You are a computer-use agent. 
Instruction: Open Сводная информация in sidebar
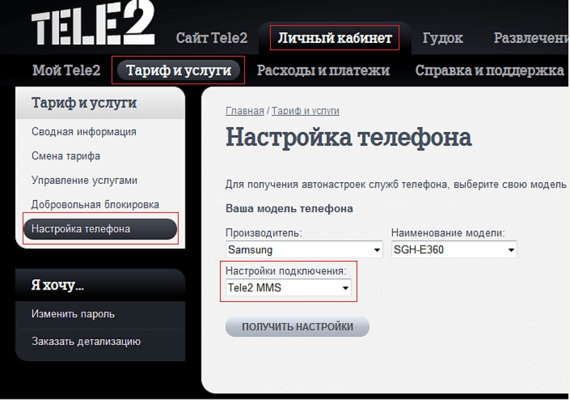pos(84,132)
